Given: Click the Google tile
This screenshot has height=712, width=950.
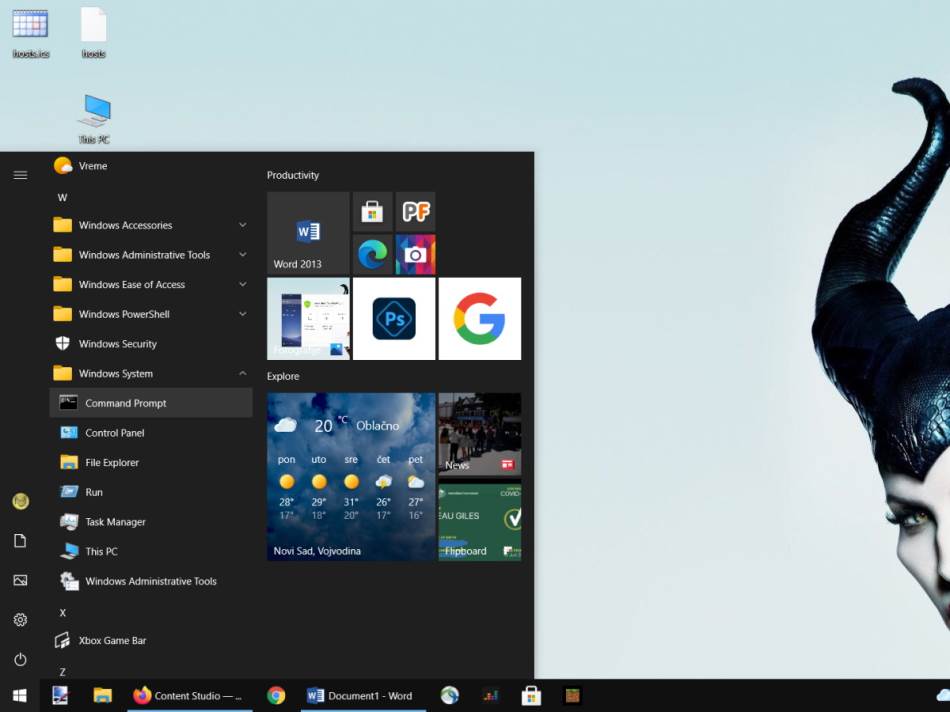Looking at the screenshot, I should click(479, 319).
